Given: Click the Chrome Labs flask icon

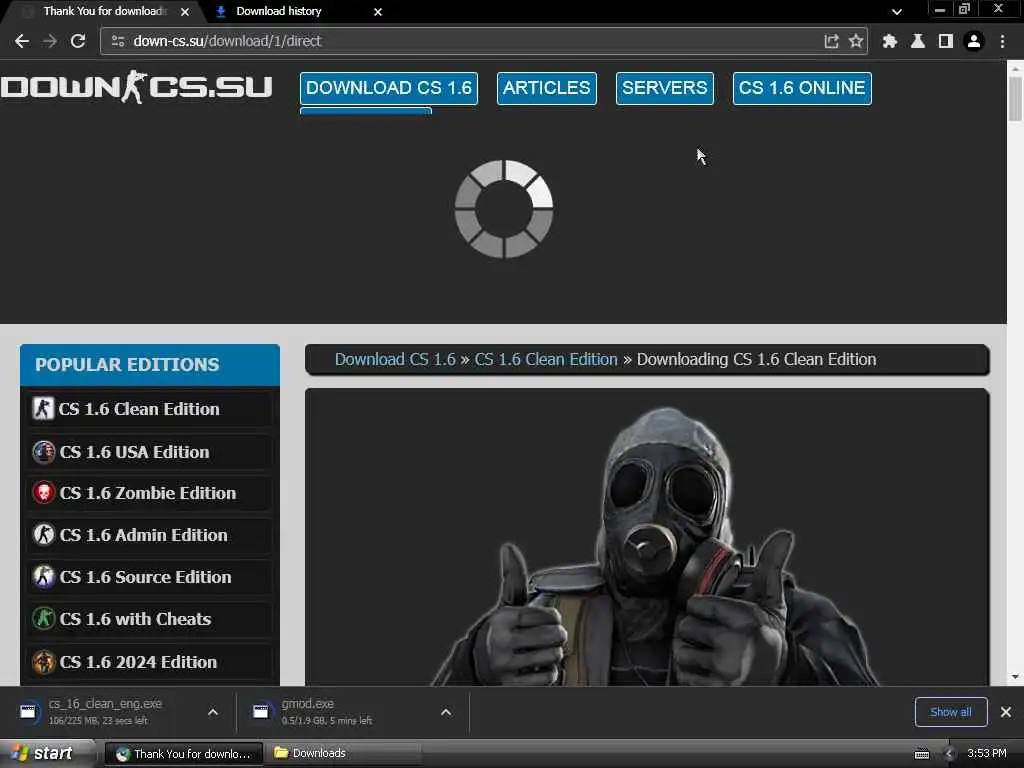Looking at the screenshot, I should 918,41.
